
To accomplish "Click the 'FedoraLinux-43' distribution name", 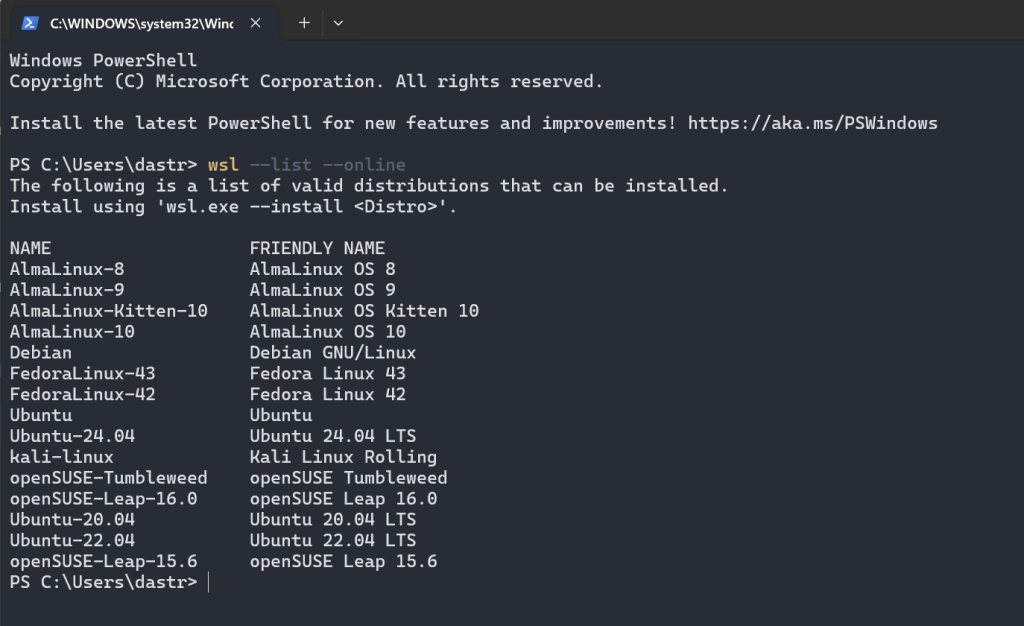I will (x=82, y=373).
